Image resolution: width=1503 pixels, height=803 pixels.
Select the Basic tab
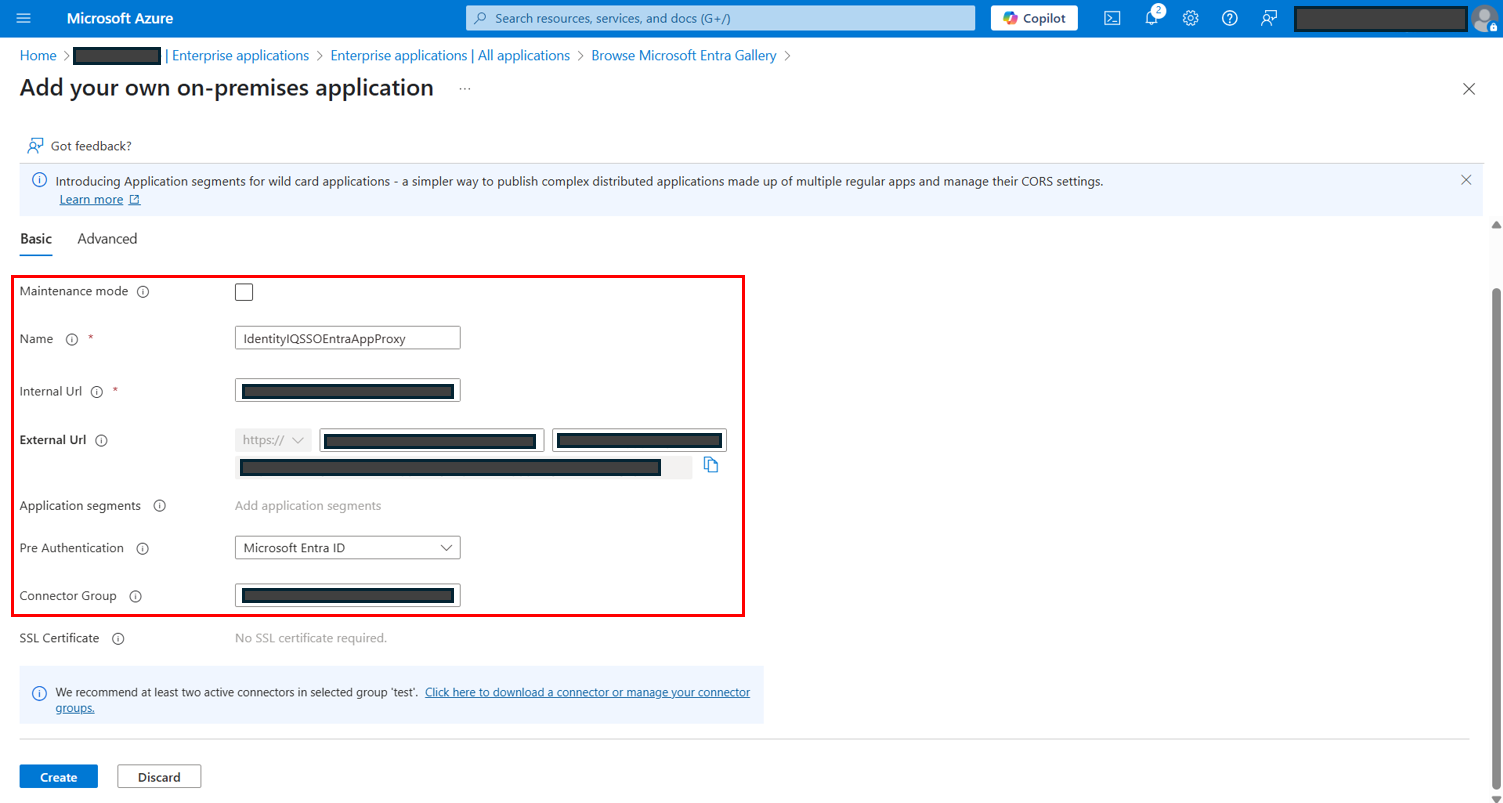tap(36, 239)
